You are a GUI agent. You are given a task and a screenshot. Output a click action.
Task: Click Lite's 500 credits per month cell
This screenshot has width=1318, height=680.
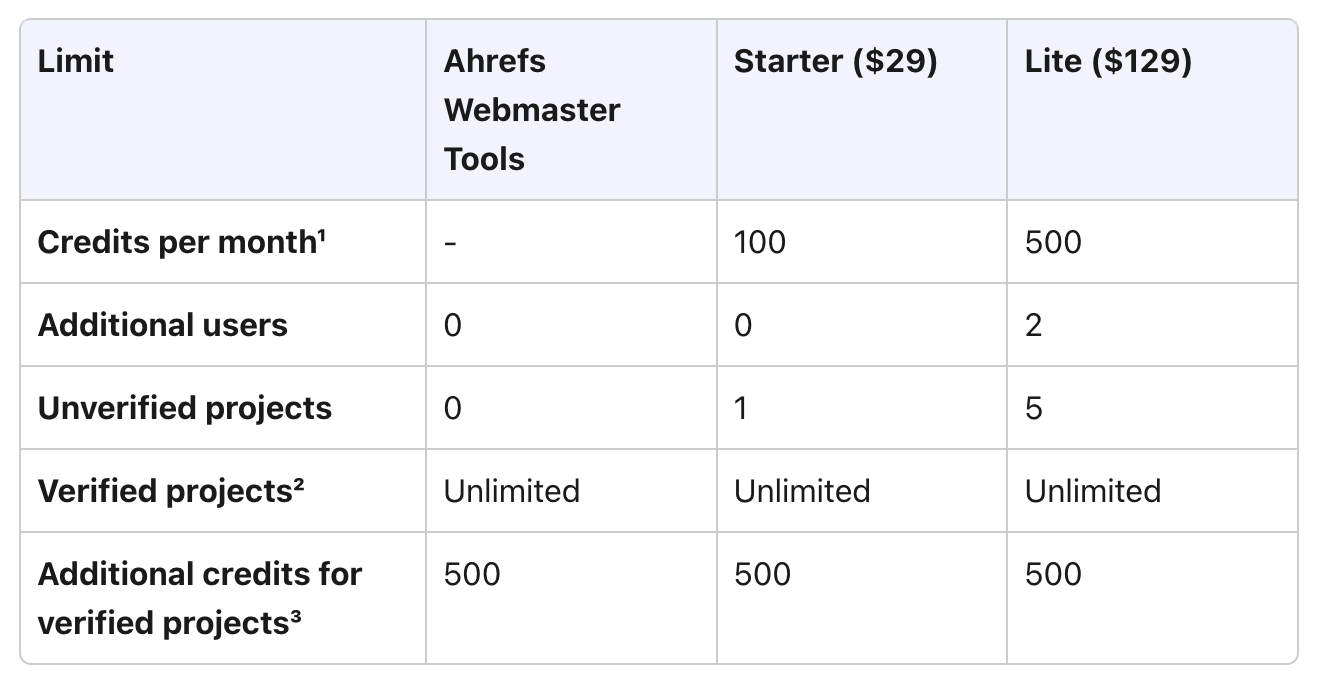click(1053, 243)
